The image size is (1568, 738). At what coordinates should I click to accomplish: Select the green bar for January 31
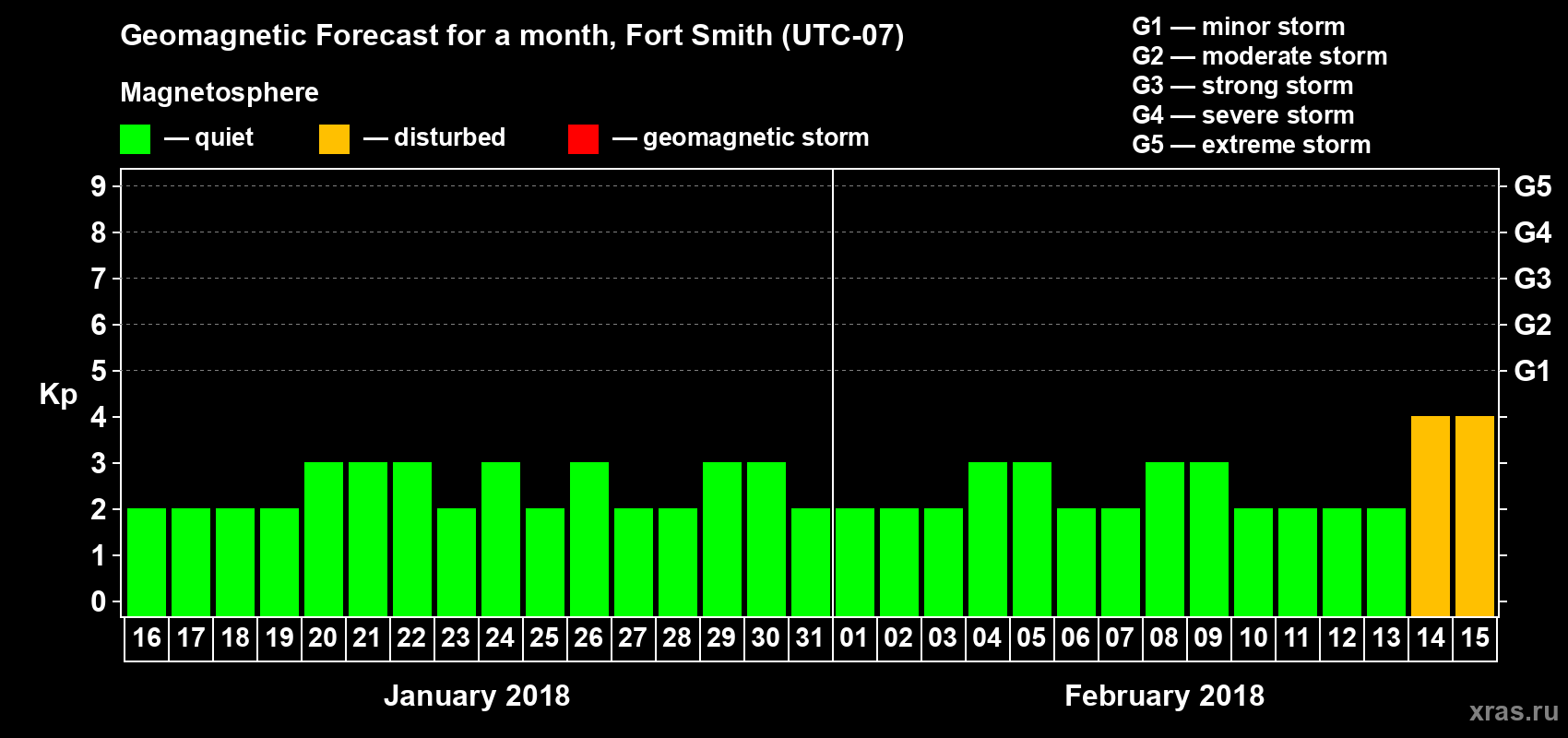click(811, 562)
